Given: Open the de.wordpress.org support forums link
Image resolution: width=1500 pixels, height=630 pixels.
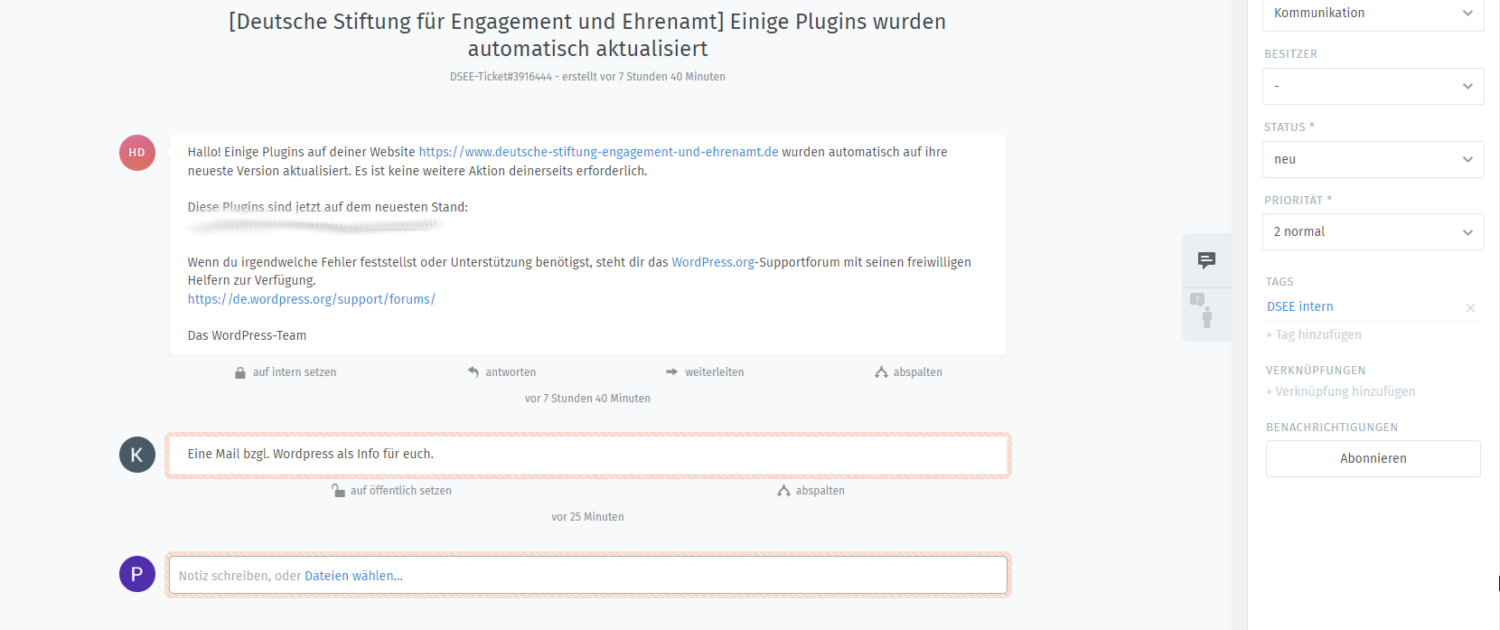Looking at the screenshot, I should point(311,299).
